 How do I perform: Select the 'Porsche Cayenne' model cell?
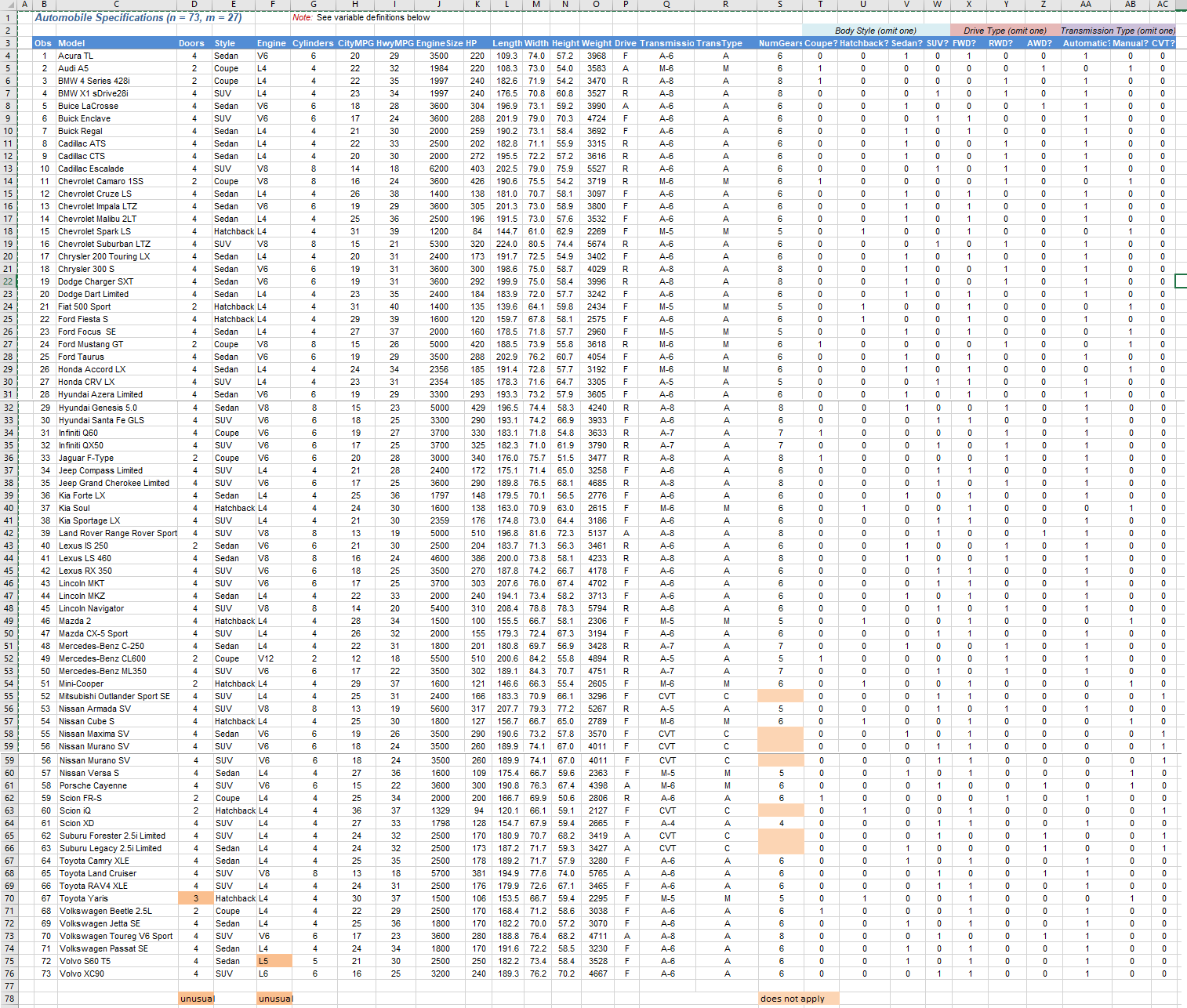[x=117, y=785]
